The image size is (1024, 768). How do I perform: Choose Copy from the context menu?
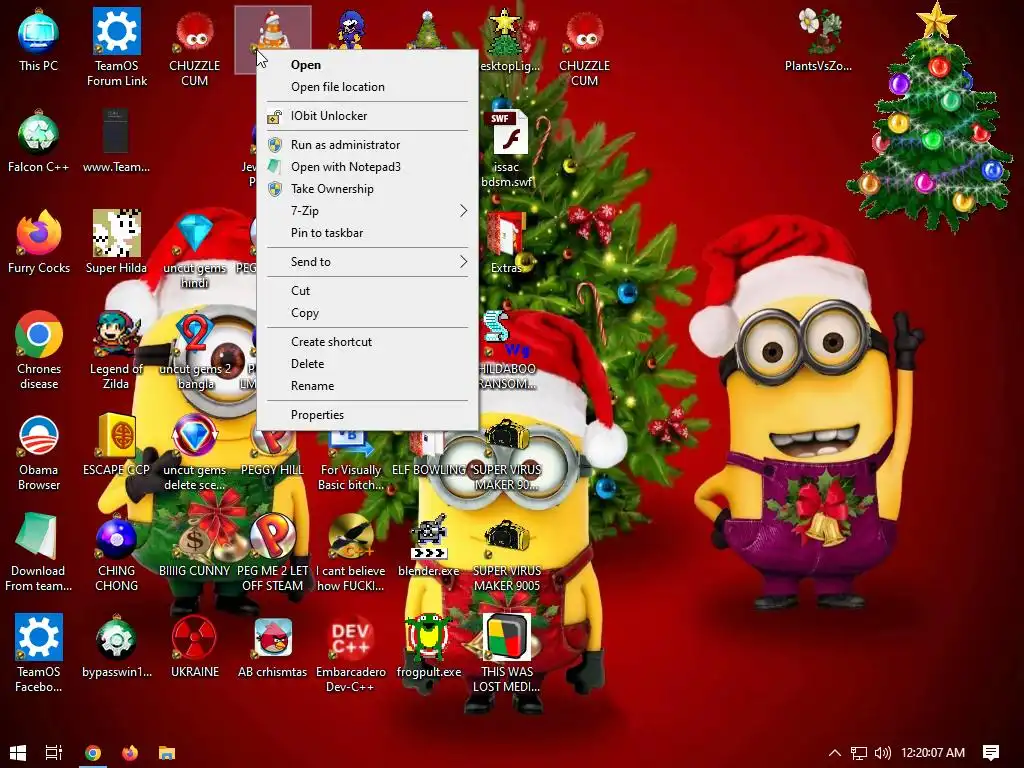pyautogui.click(x=368, y=313)
